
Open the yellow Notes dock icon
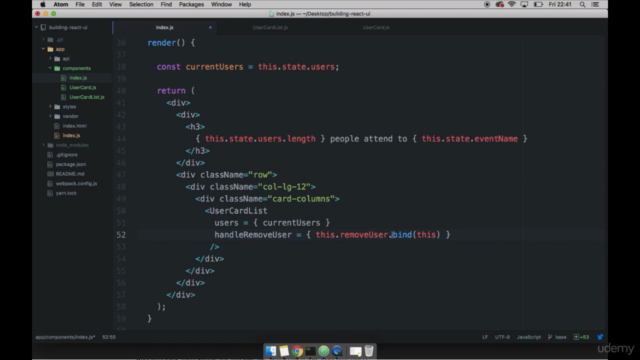[x=284, y=351]
